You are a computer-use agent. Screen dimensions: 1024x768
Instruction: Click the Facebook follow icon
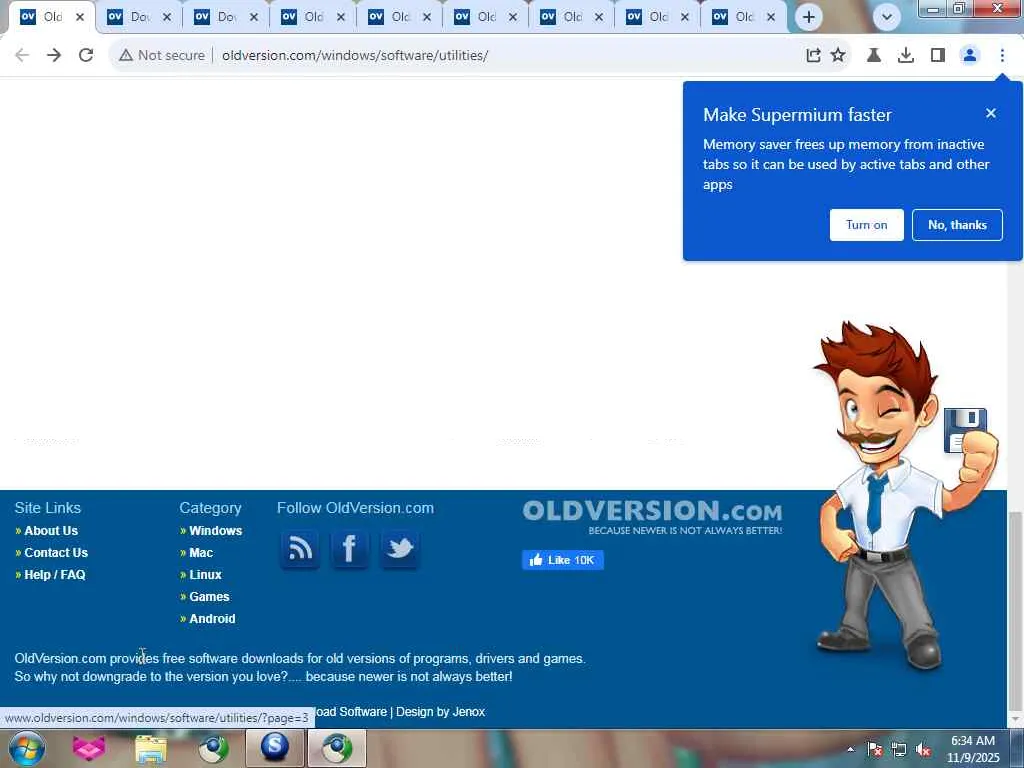click(x=349, y=549)
